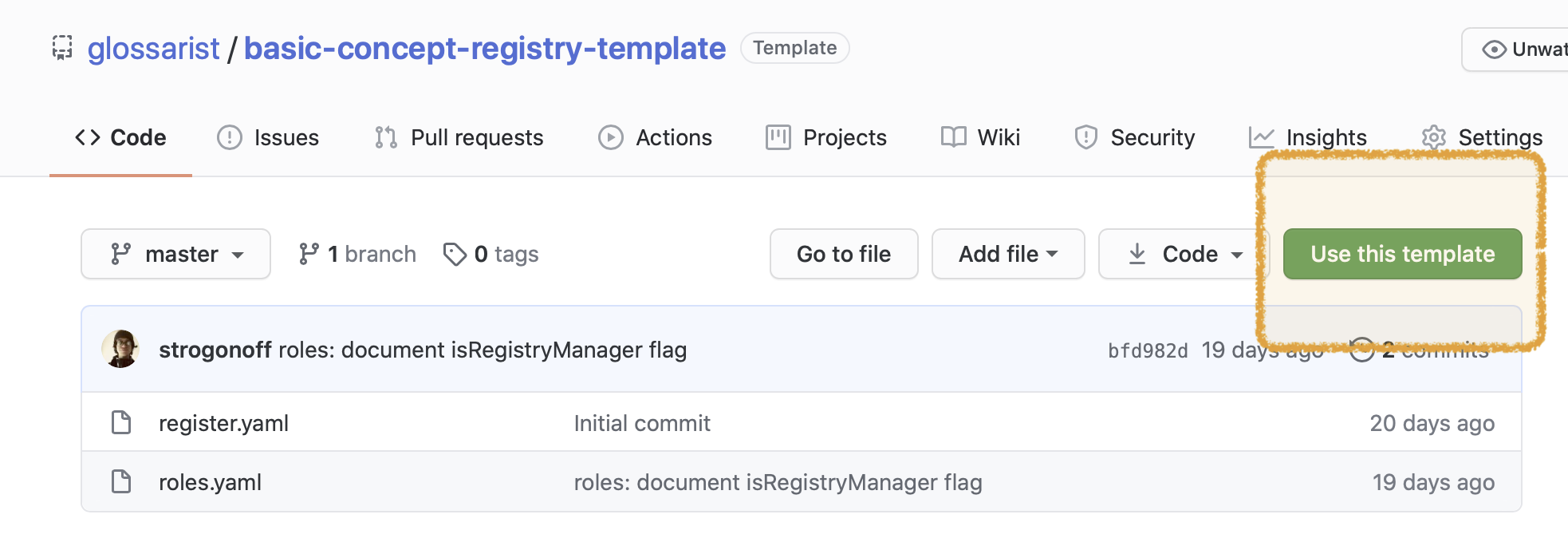Image resolution: width=1568 pixels, height=538 pixels.
Task: Open latest commit message about isRegistryManager flag
Action: point(483,350)
